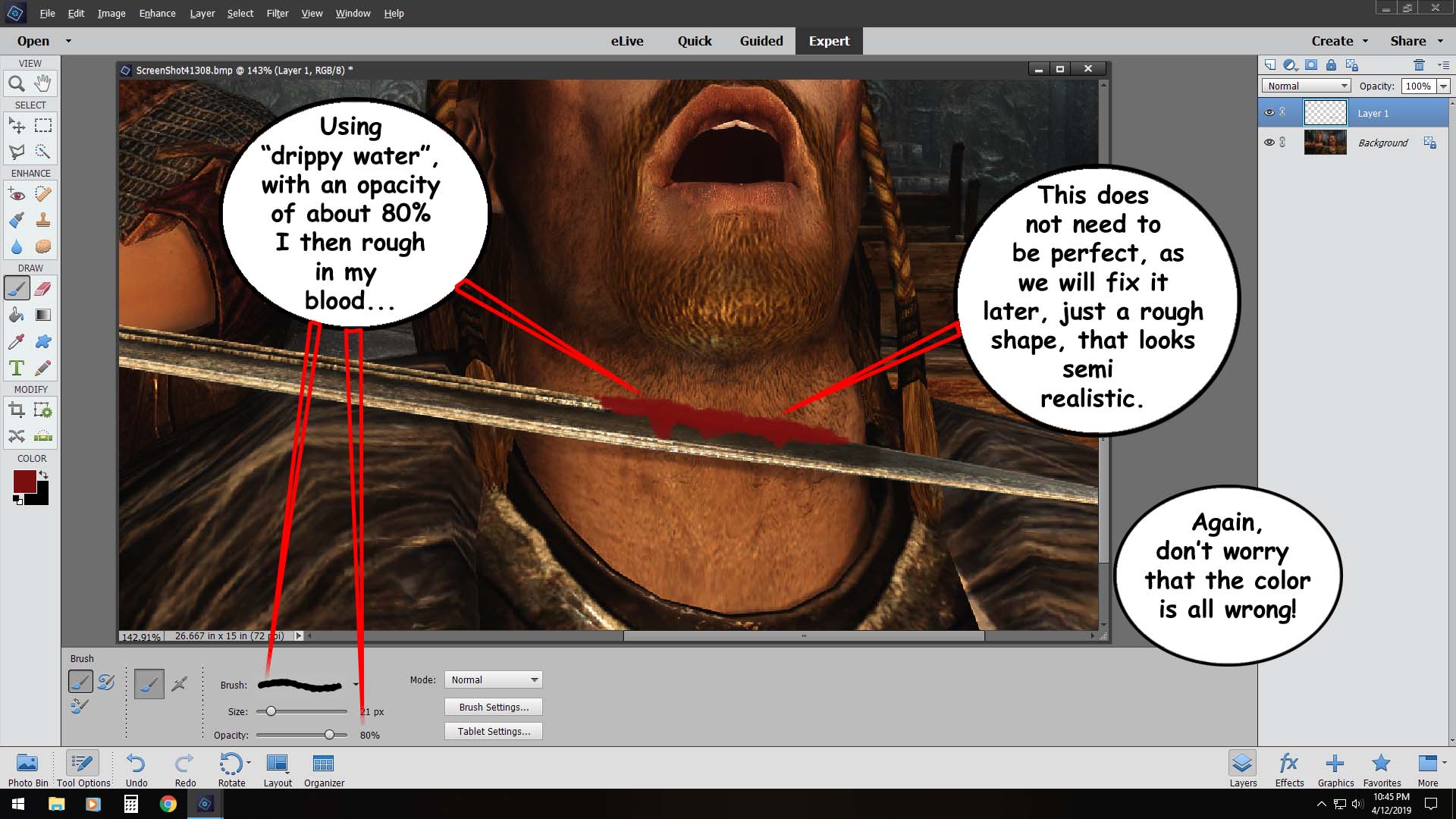This screenshot has width=1456, height=819.
Task: Select the Move tool
Action: coord(17,125)
